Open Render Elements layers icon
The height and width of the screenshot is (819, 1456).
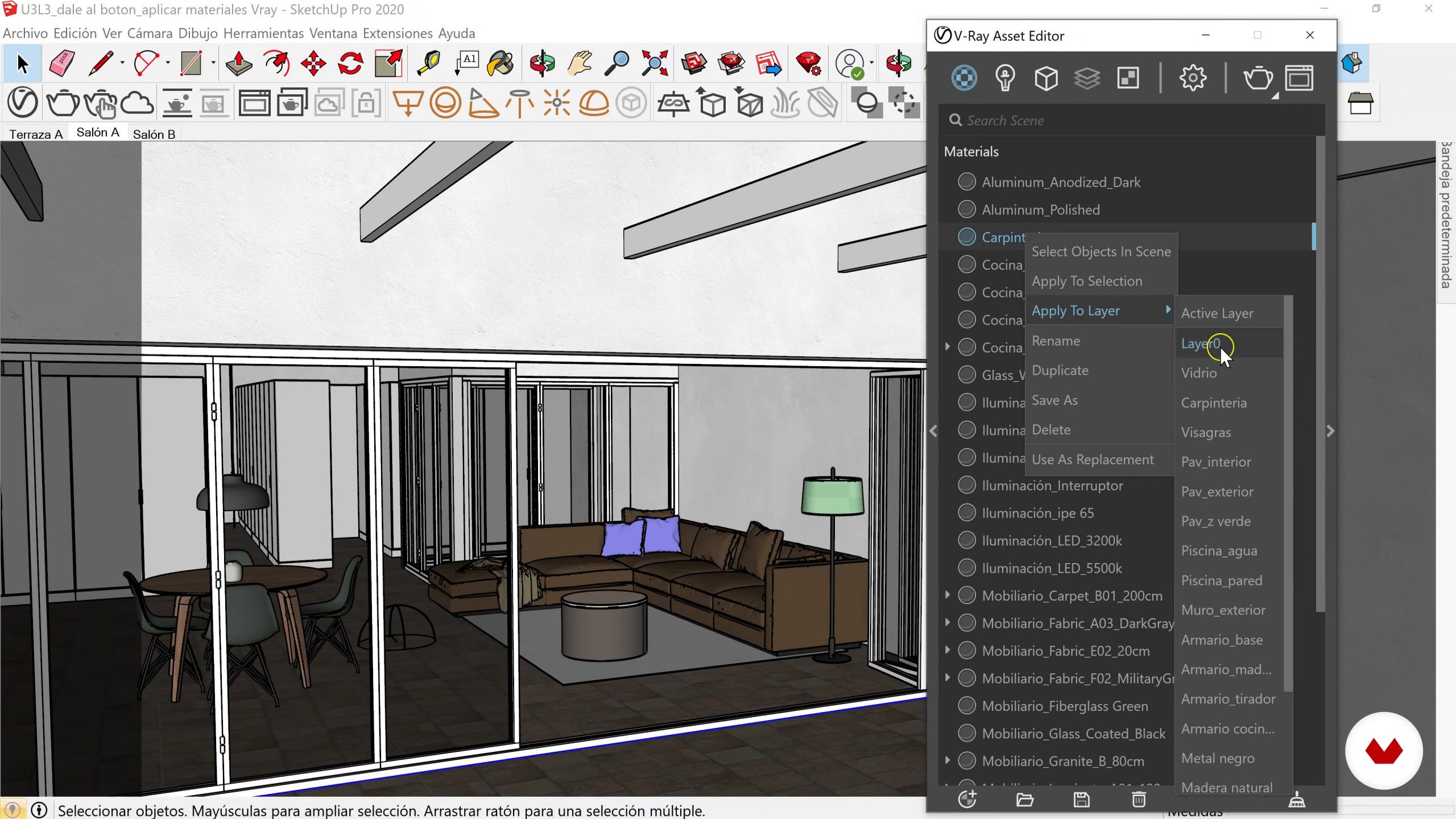click(x=1087, y=78)
